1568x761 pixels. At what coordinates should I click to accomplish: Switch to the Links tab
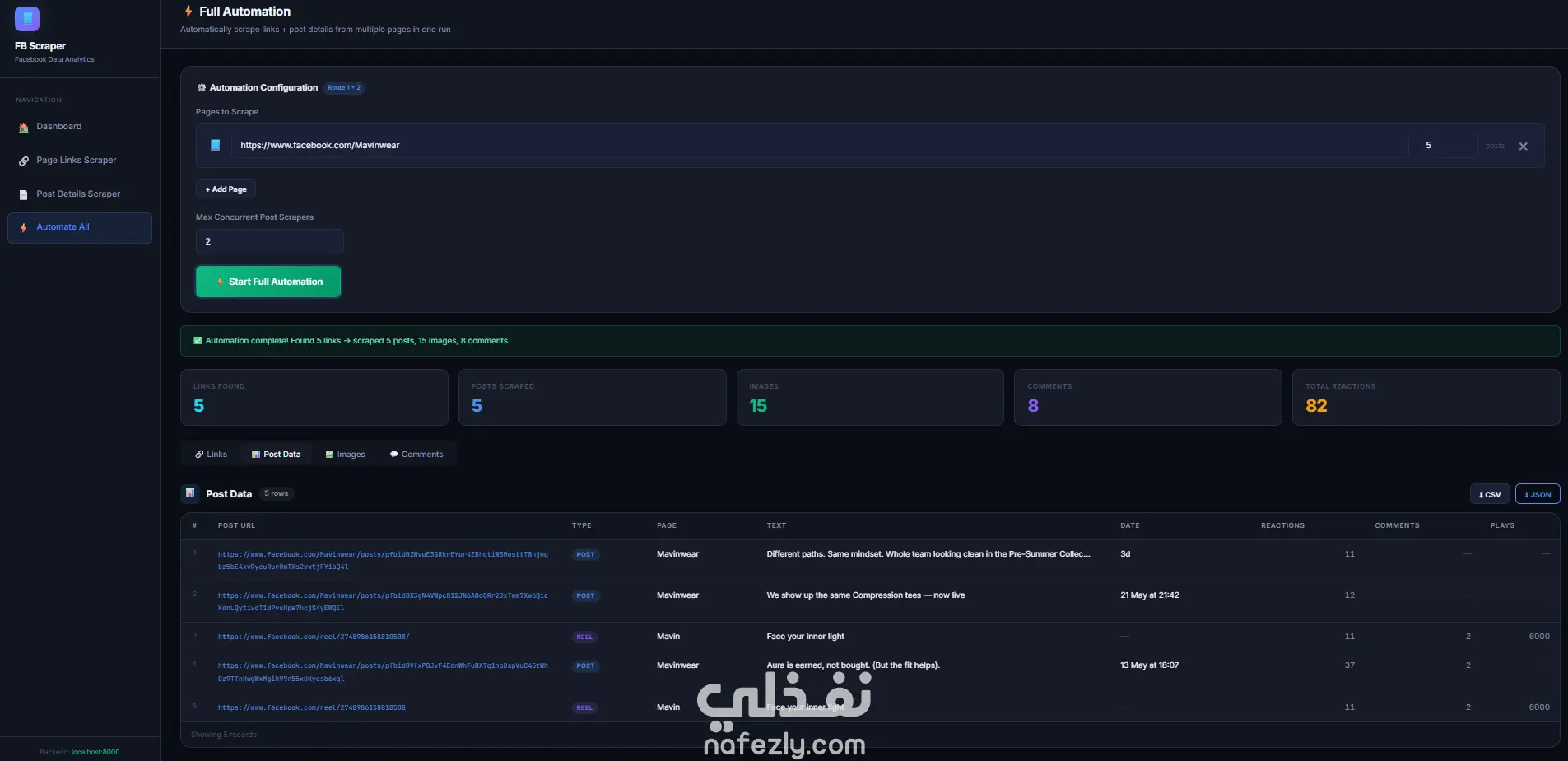coord(212,455)
